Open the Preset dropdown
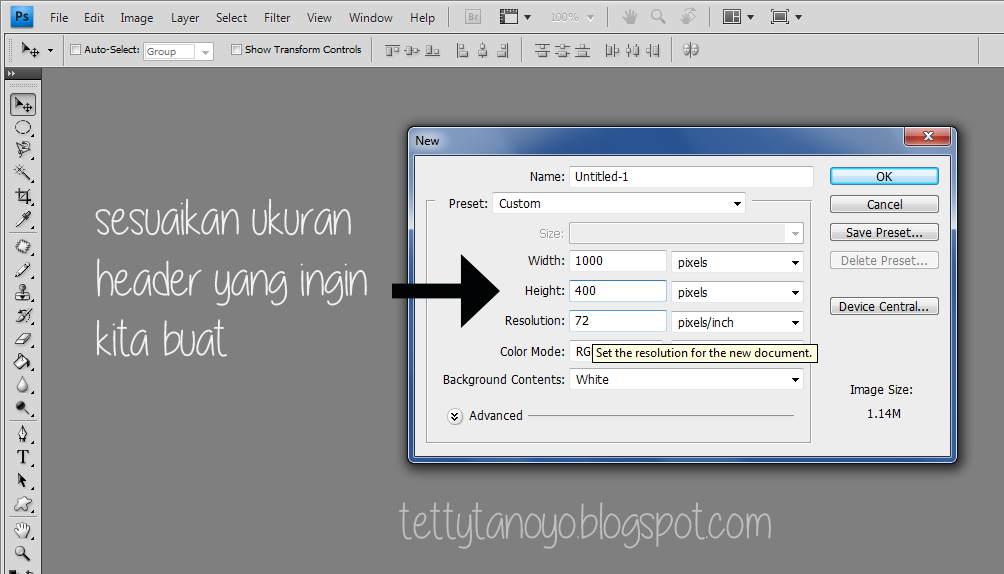Screen dimensions: 1004x574 pyautogui.click(x=619, y=204)
